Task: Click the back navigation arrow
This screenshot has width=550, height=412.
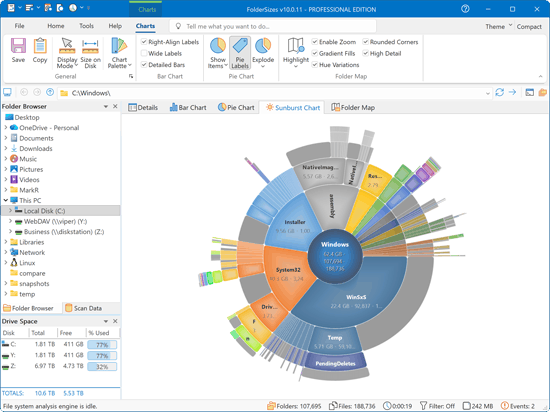Action: point(24,92)
